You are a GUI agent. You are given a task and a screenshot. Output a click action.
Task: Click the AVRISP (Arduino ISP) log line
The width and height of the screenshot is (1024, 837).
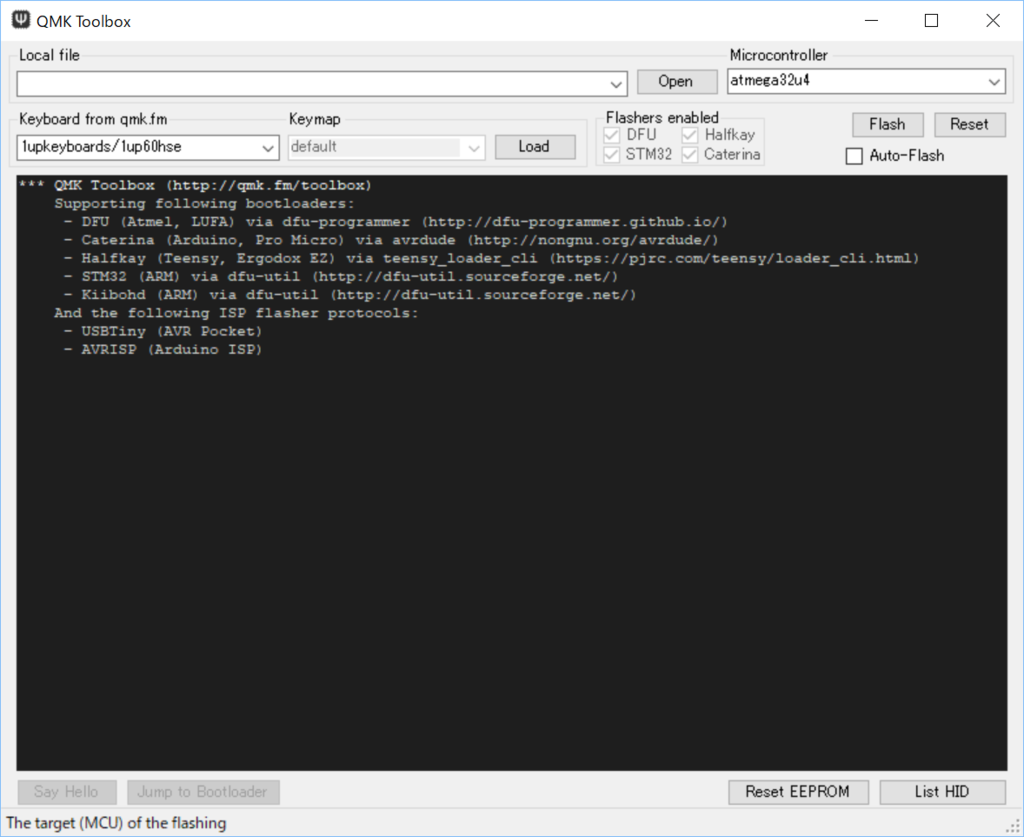click(163, 350)
